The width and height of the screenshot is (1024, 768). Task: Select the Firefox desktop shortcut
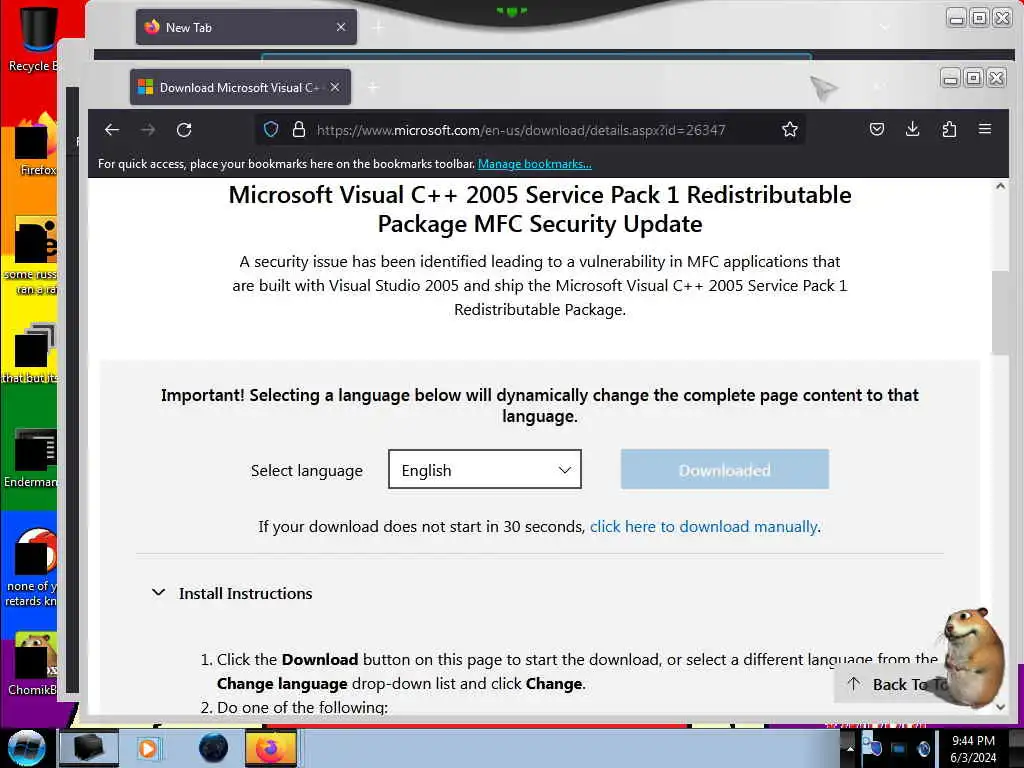(37, 145)
